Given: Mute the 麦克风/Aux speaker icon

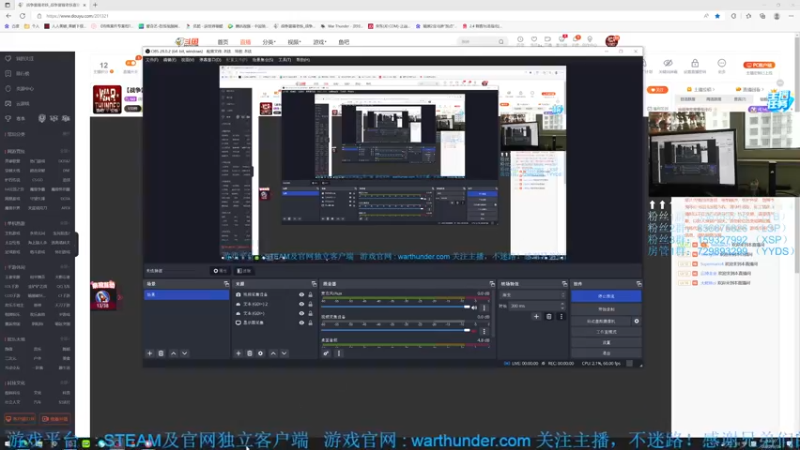Looking at the screenshot, I should (x=474, y=308).
